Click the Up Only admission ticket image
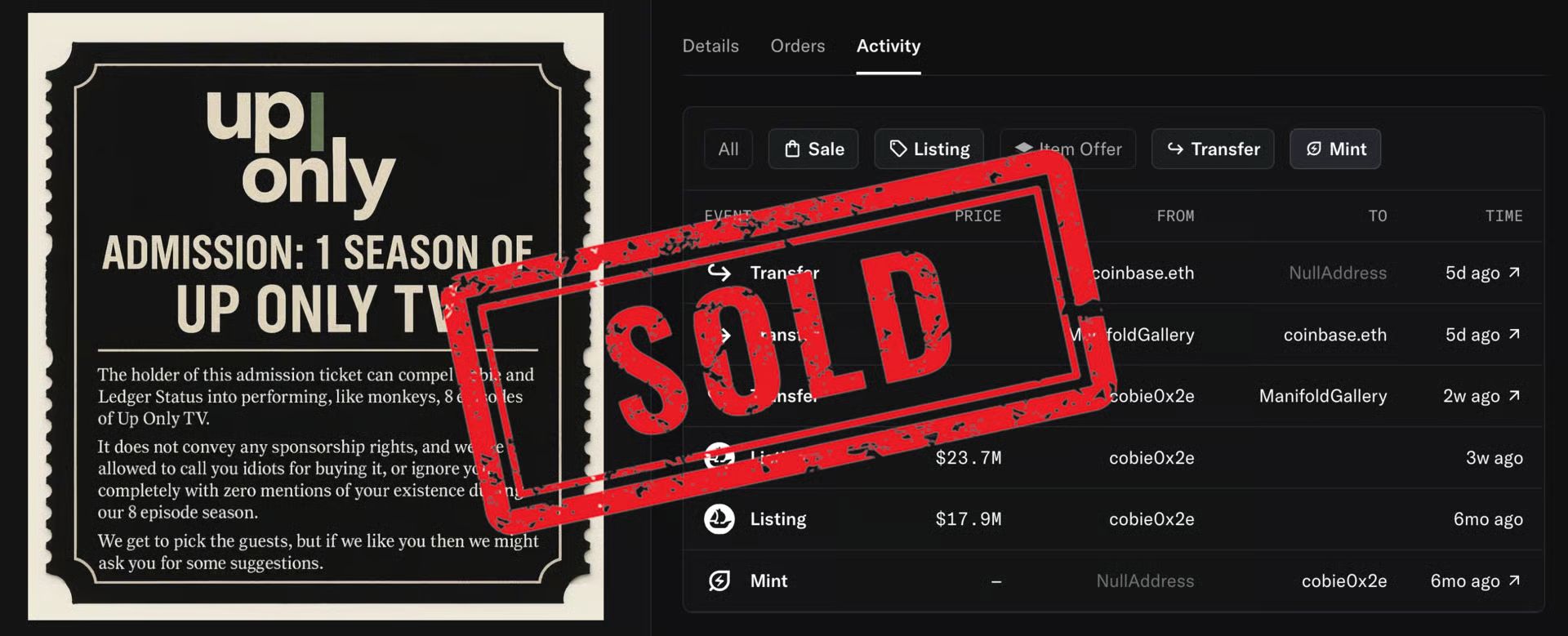This screenshot has height=636, width=1568. [x=316, y=317]
